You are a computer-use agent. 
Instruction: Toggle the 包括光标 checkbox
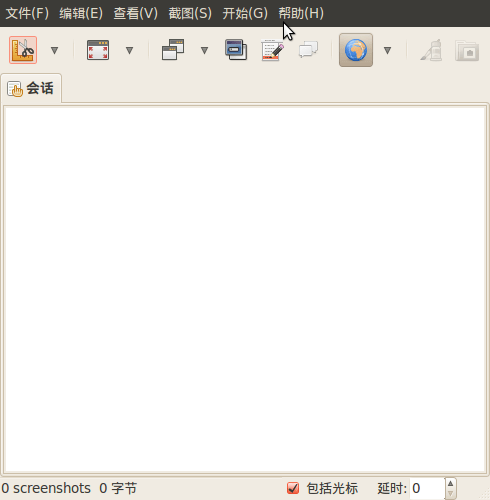pos(293,488)
